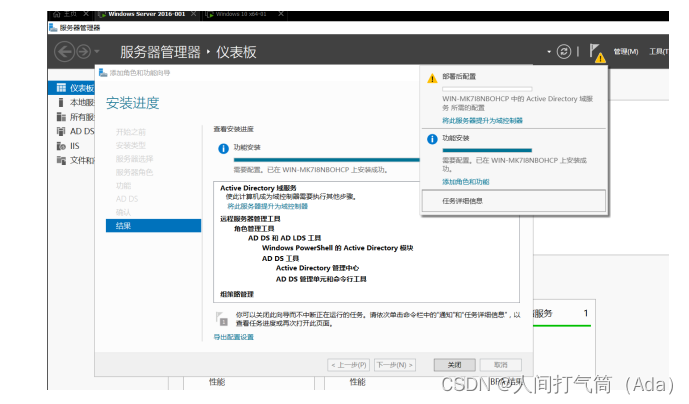Click the notification flag icon beside the wizard tip text

[221, 319]
